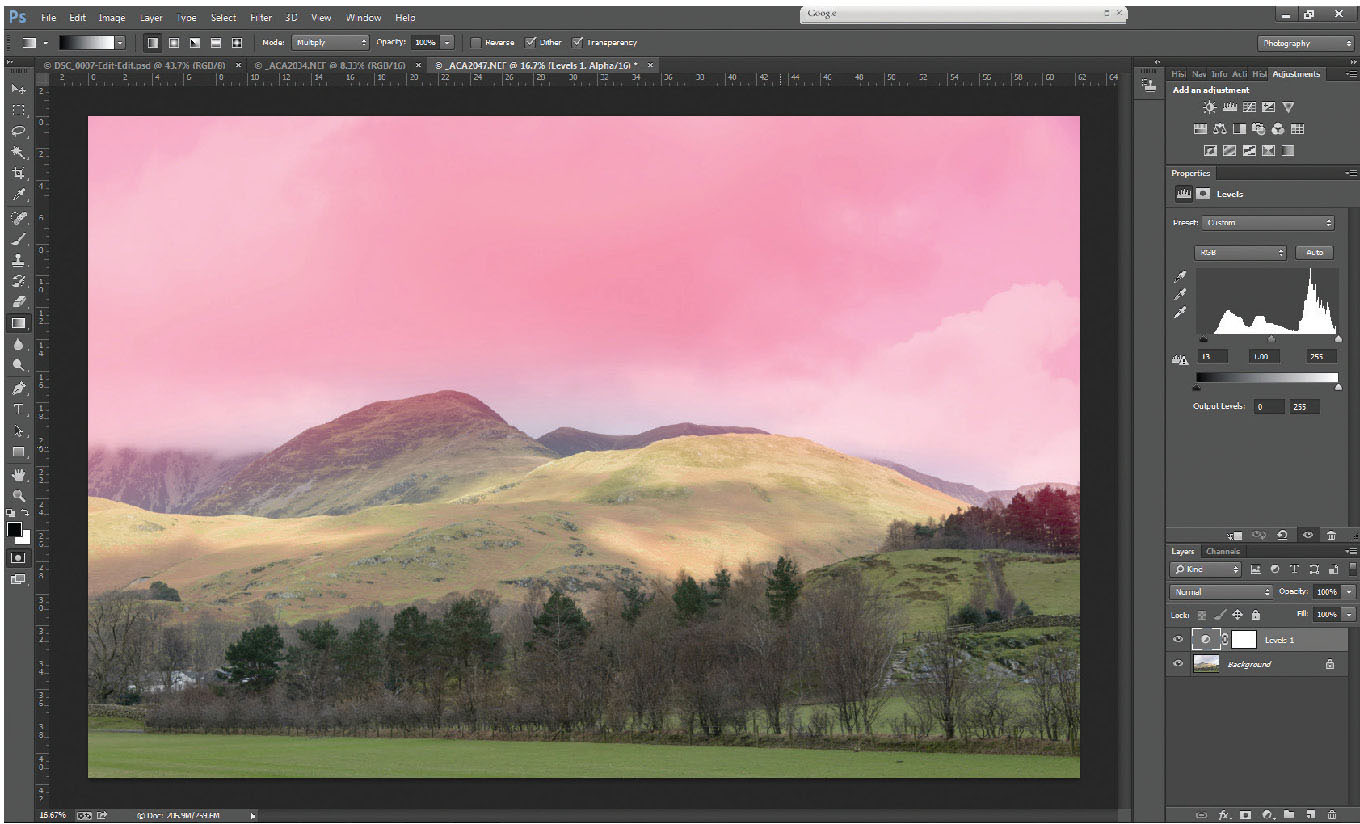Viewport: 1360px width, 824px height.
Task: Click the midtone 1.00 input field
Action: pyautogui.click(x=1266, y=357)
